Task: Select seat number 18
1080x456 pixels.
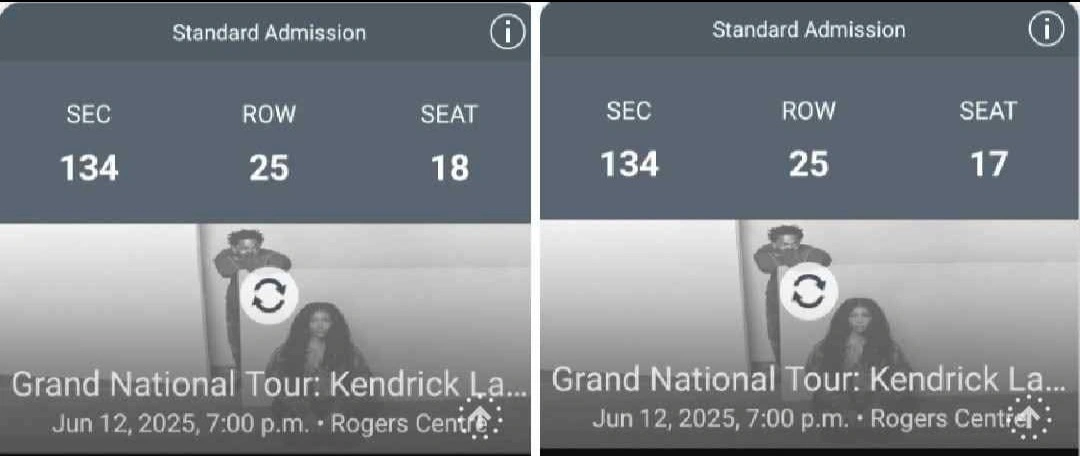Action: [450, 168]
